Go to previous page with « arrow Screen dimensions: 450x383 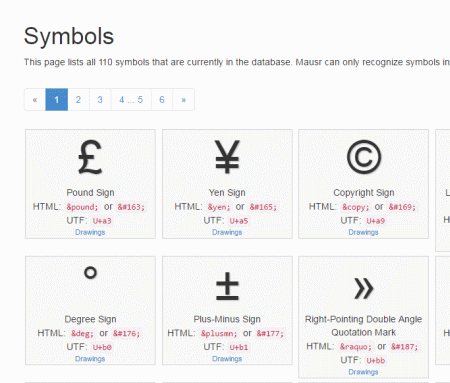pos(35,99)
